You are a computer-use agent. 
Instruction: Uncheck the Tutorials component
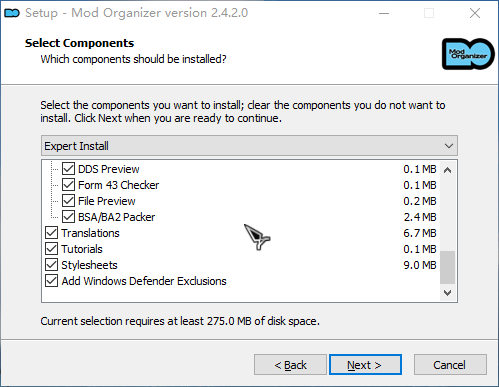tap(51, 249)
